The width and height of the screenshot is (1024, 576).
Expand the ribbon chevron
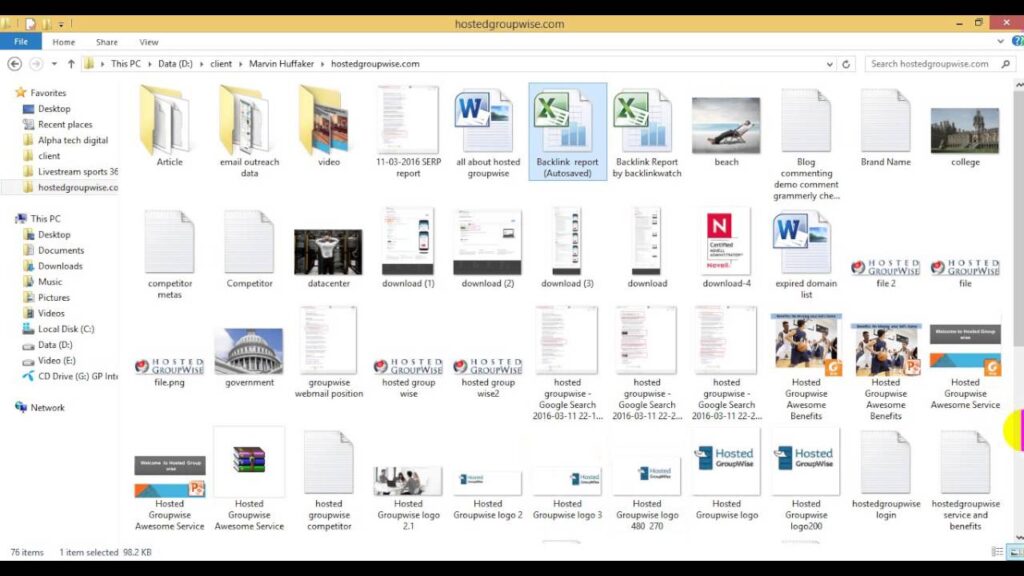1000,41
